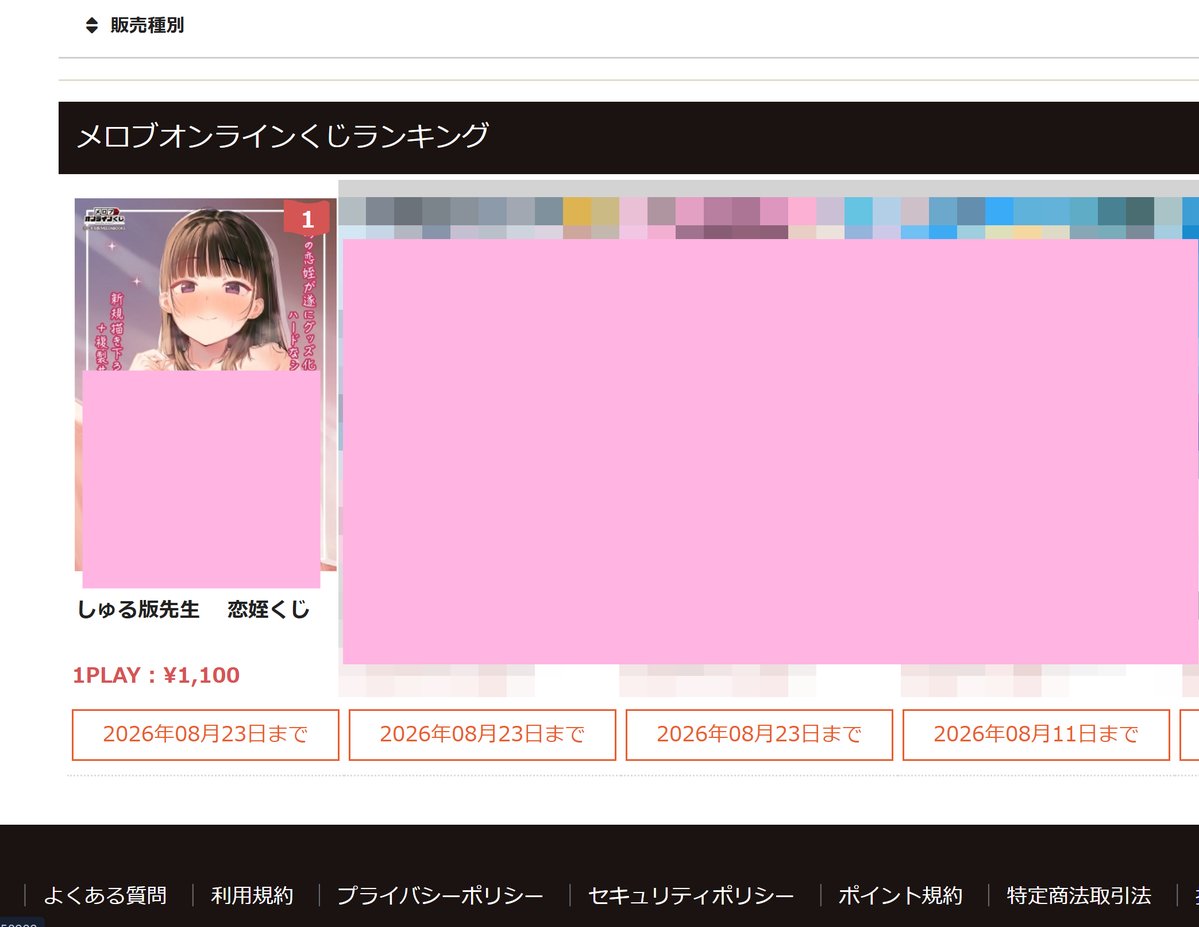Viewport: 1199px width, 927px height.
Task: Open the プライバシーポリシー footer link
Action: pyautogui.click(x=440, y=896)
